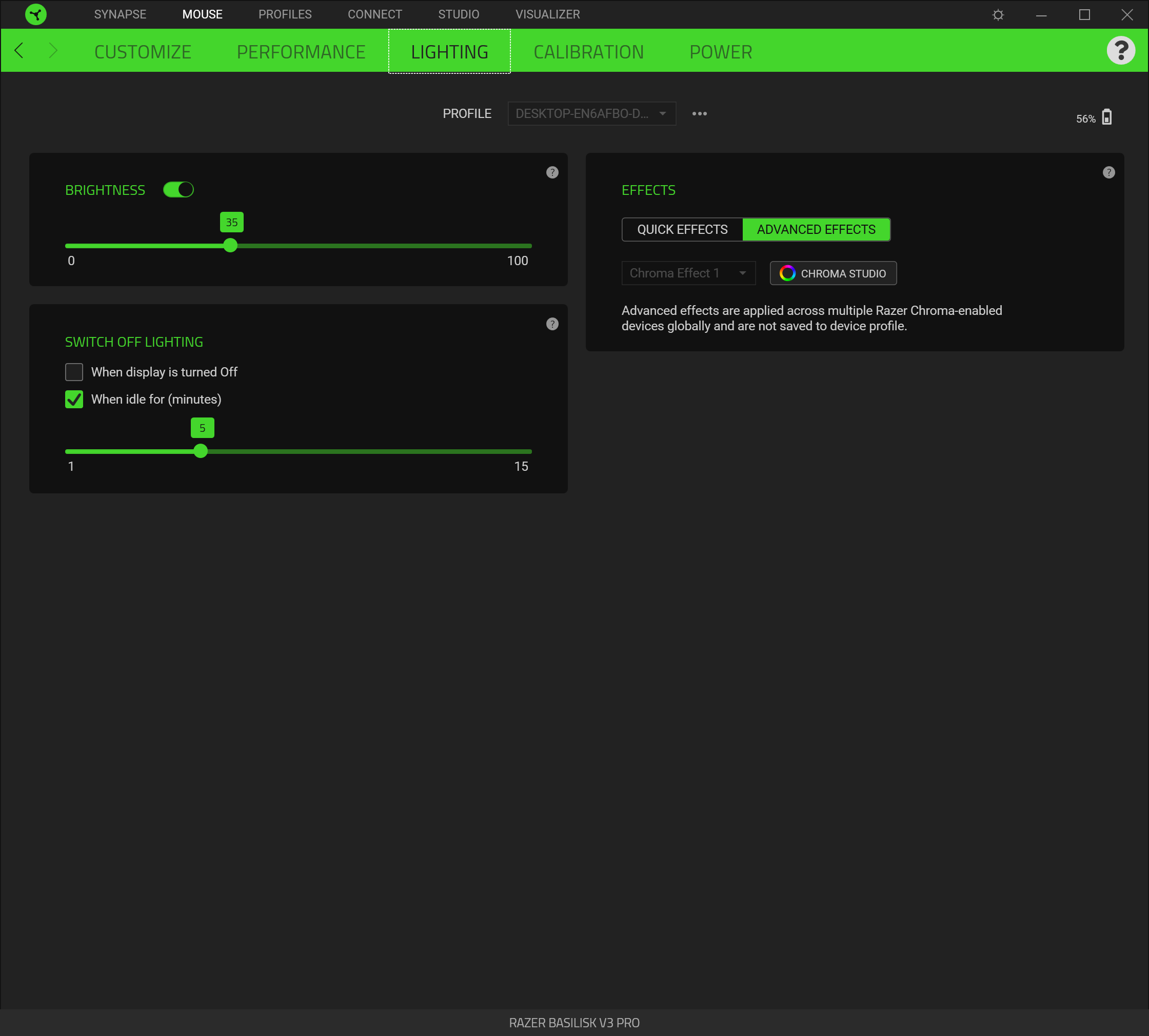
Task: Click the help question mark icon
Action: pyautogui.click(x=1121, y=51)
